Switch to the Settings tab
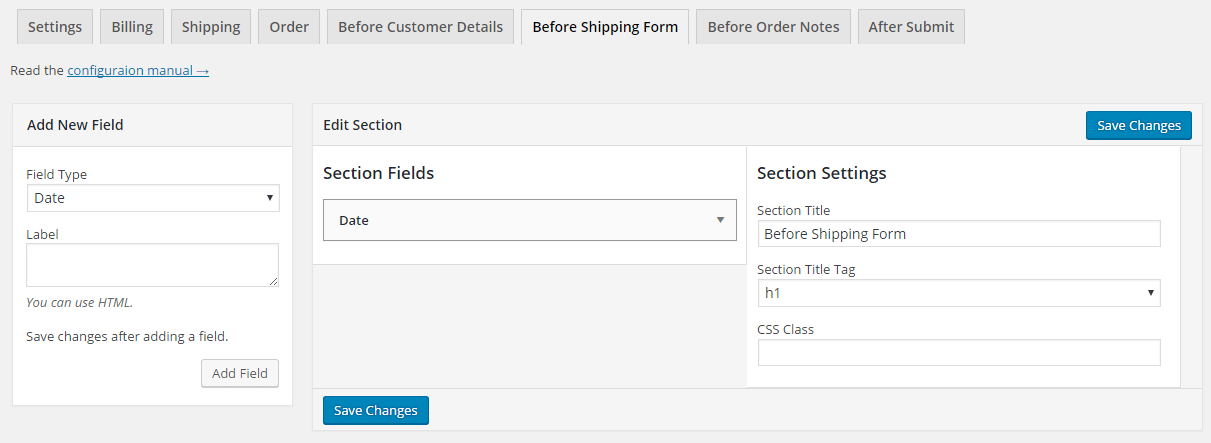1211x443 pixels. click(x=55, y=27)
